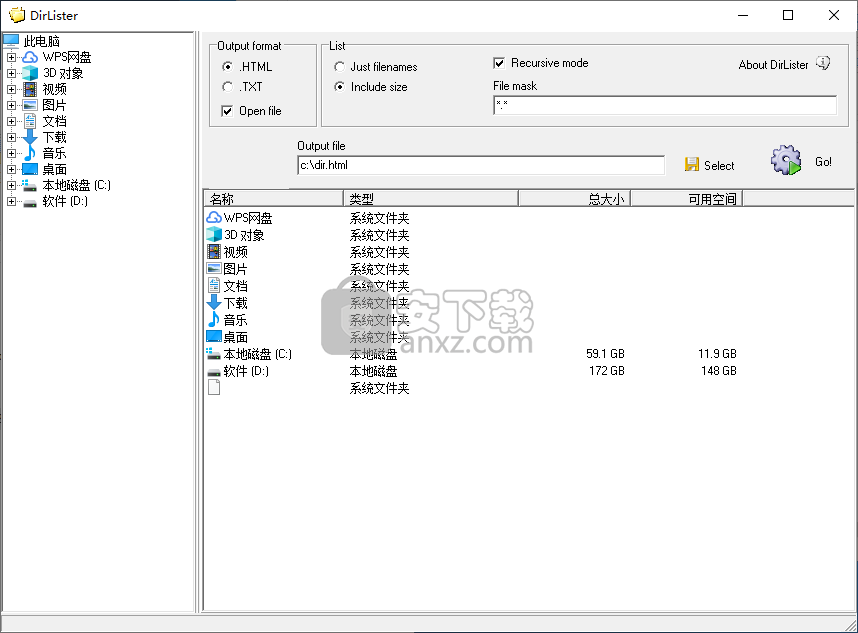
Task: Click 下载 arrow icon in file list
Action: point(213,302)
